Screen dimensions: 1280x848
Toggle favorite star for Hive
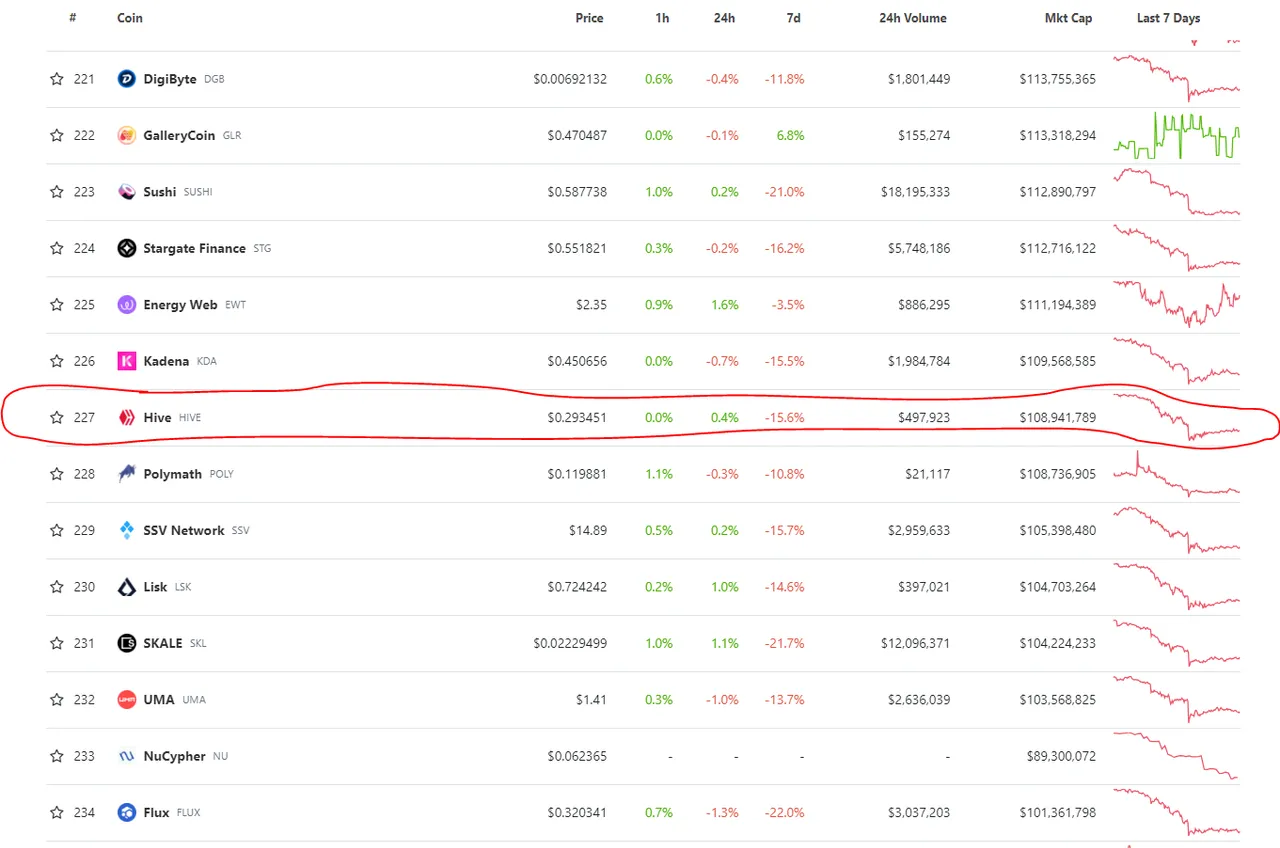57,417
